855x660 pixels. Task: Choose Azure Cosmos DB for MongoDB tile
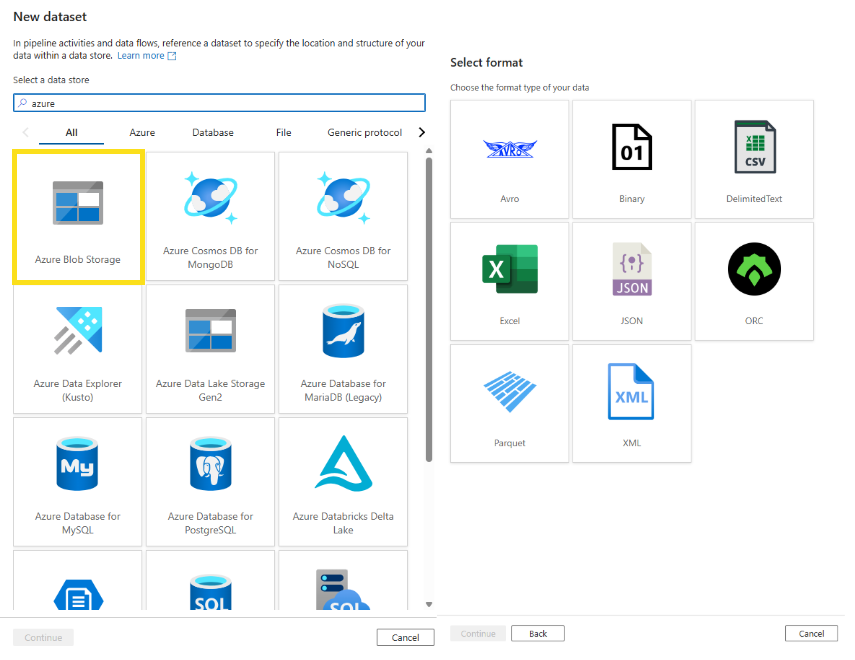(x=210, y=217)
